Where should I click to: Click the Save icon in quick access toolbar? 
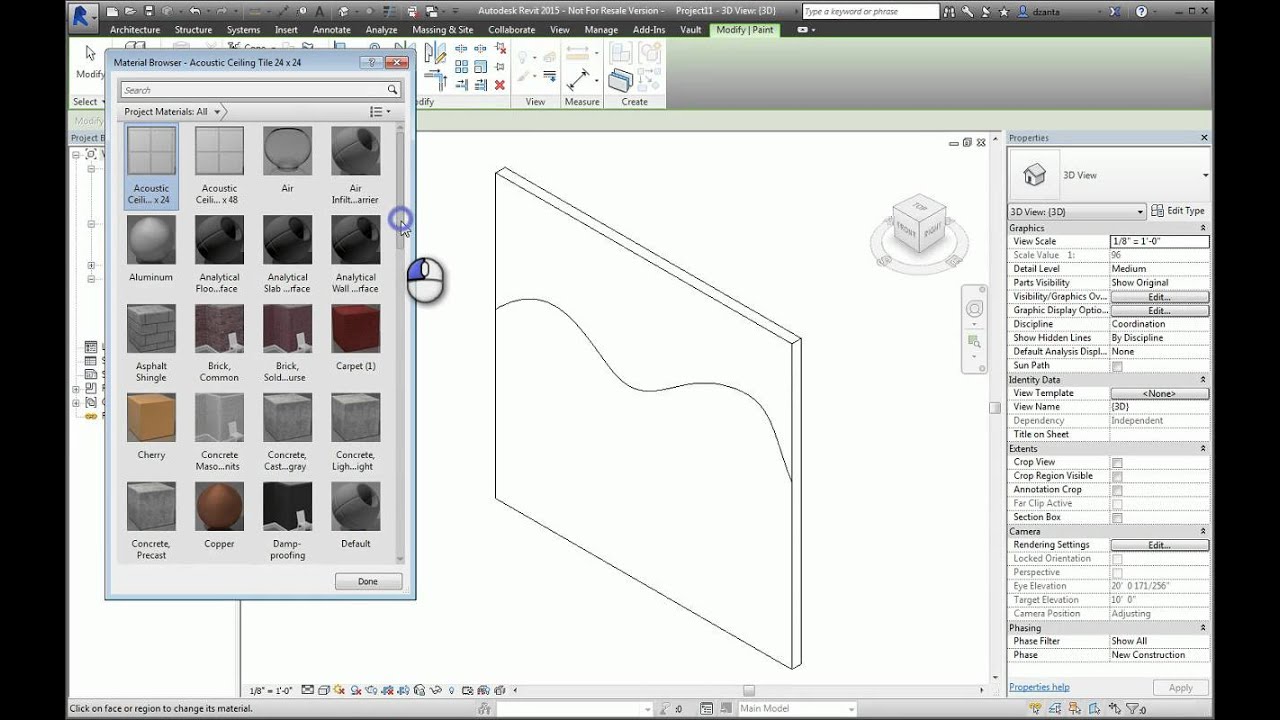(x=149, y=11)
